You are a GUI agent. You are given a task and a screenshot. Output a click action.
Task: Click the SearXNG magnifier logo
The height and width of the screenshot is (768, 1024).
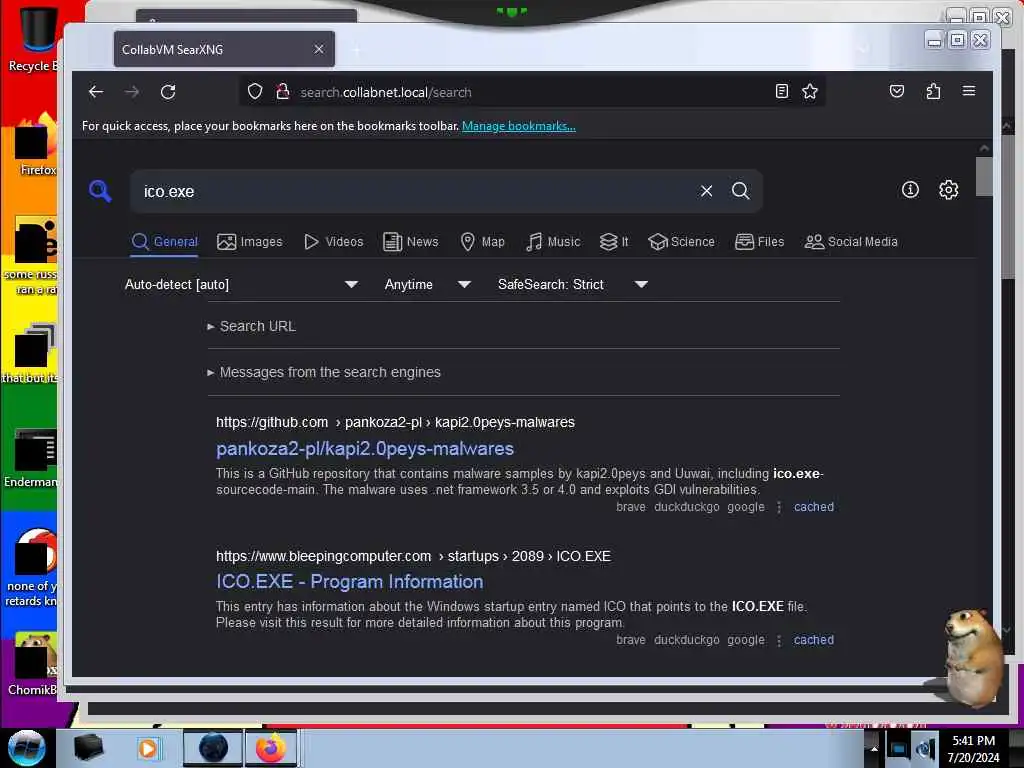(x=100, y=191)
